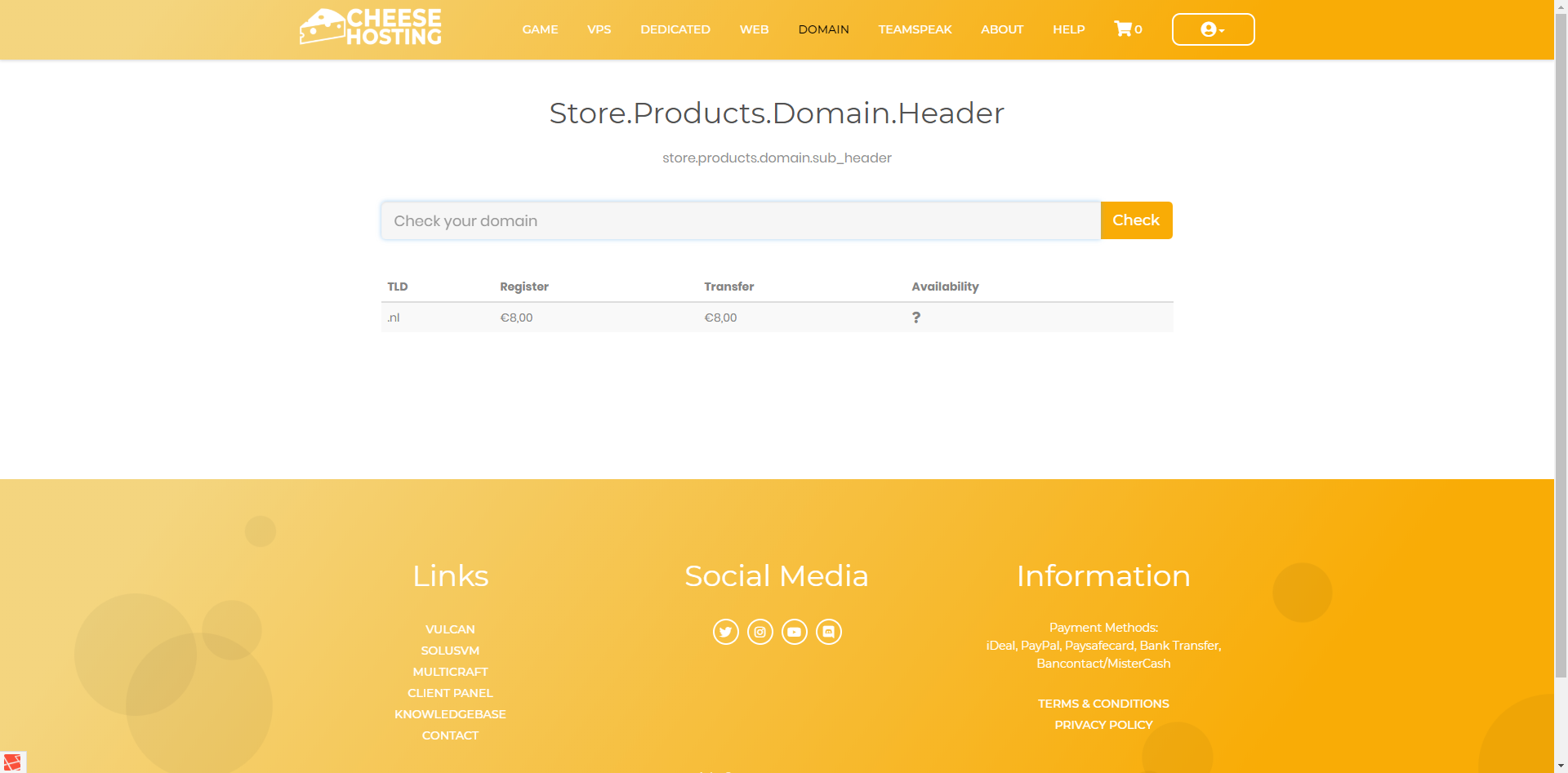1568x773 pixels.
Task: Click the page vertical scrollbar thumb
Action: [x=1561, y=343]
